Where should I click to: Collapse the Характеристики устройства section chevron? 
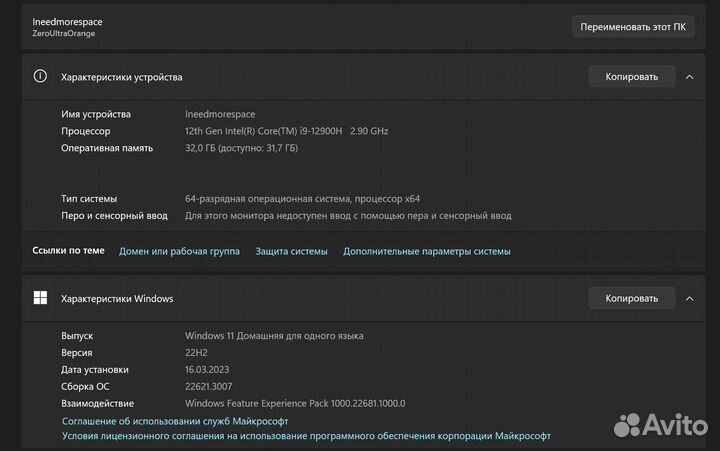tap(689, 77)
